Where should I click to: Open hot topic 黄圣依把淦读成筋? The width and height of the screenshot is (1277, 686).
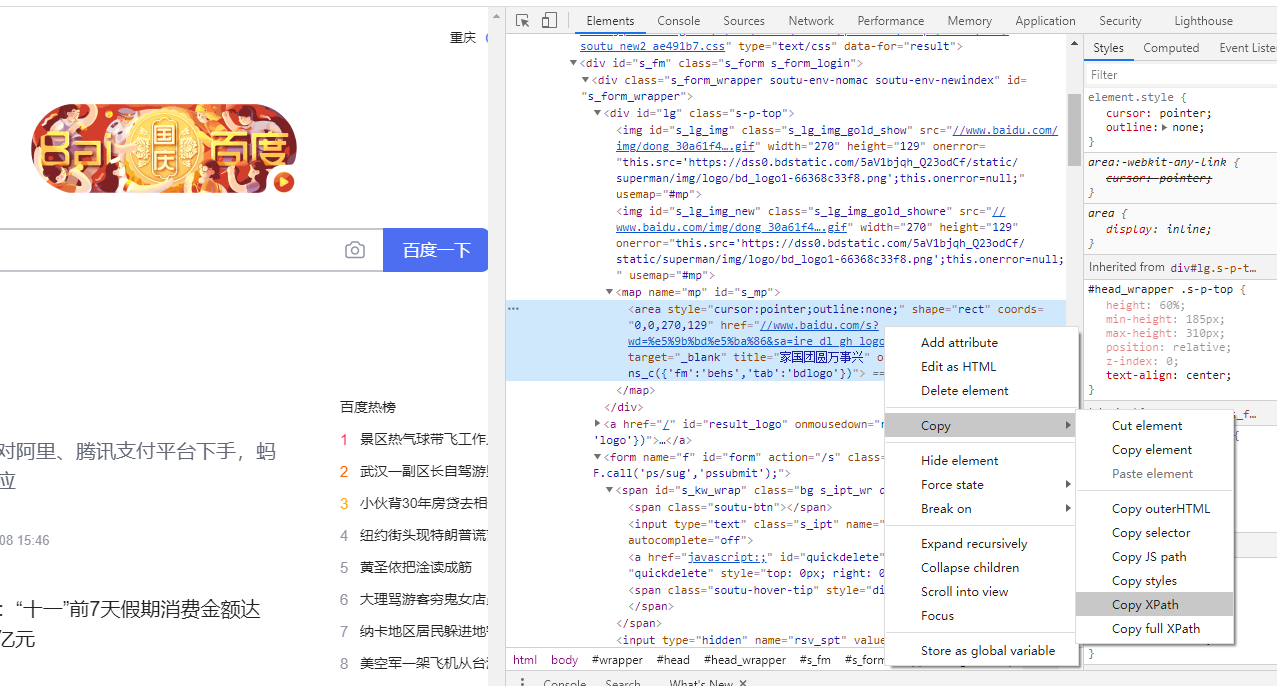pyautogui.click(x=416, y=567)
